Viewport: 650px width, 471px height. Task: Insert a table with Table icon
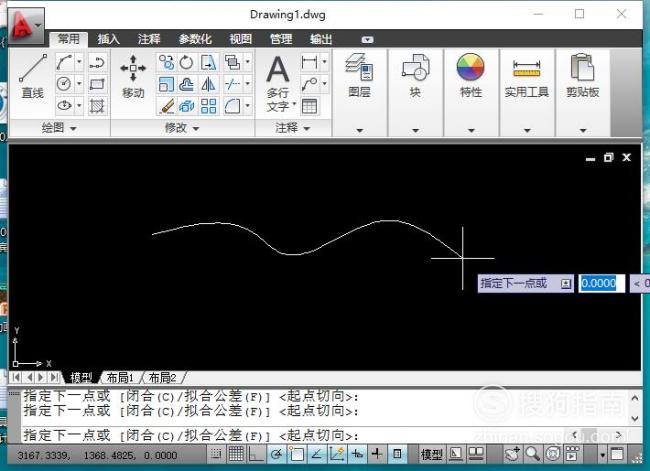pos(310,106)
